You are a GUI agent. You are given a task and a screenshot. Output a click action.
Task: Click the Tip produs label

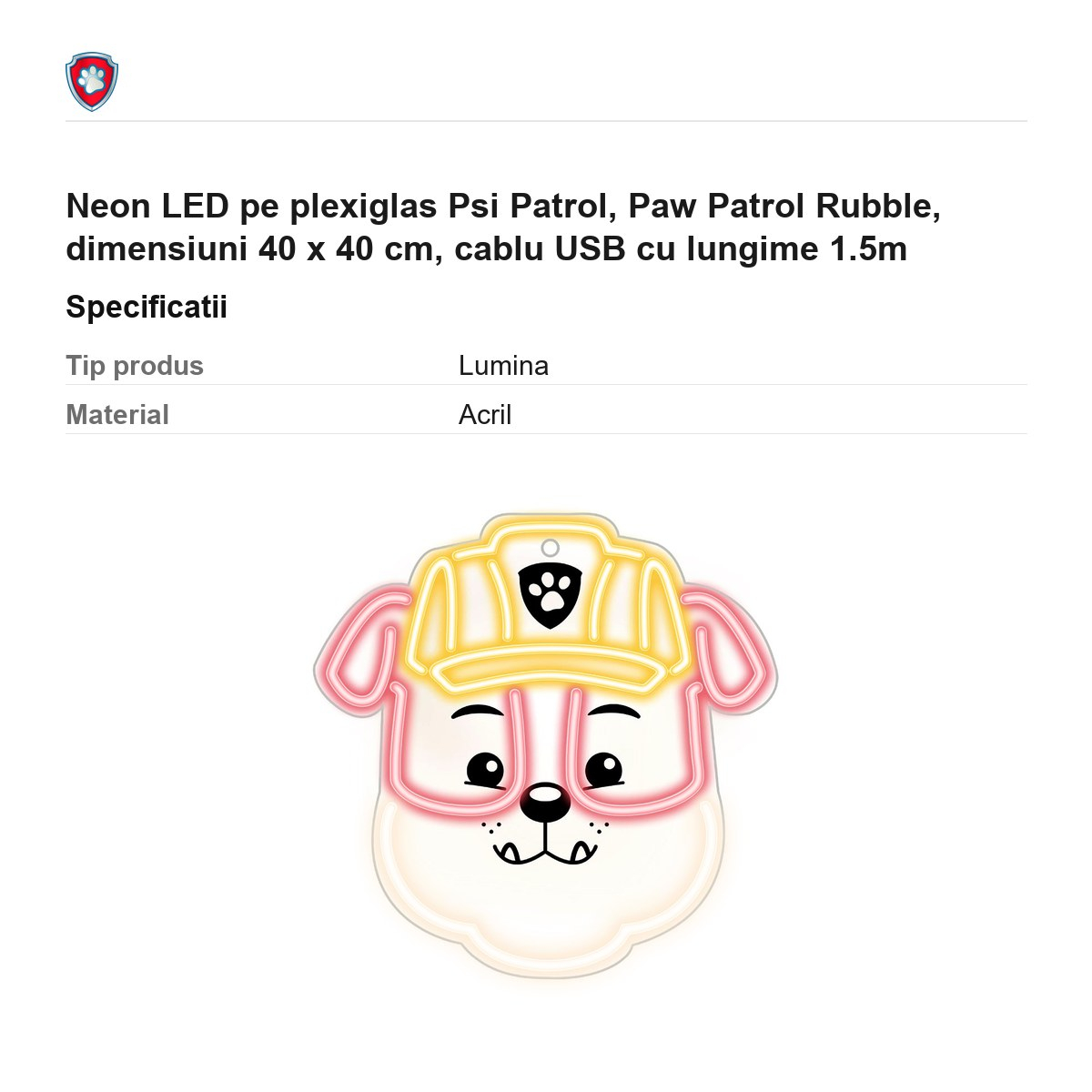tap(135, 366)
